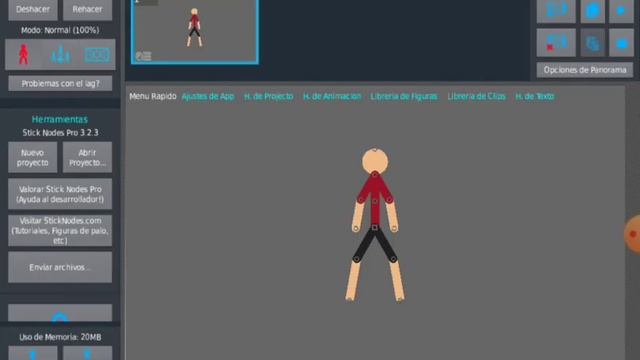
Task: Select the square hip node on stick figure
Action: tap(375, 228)
